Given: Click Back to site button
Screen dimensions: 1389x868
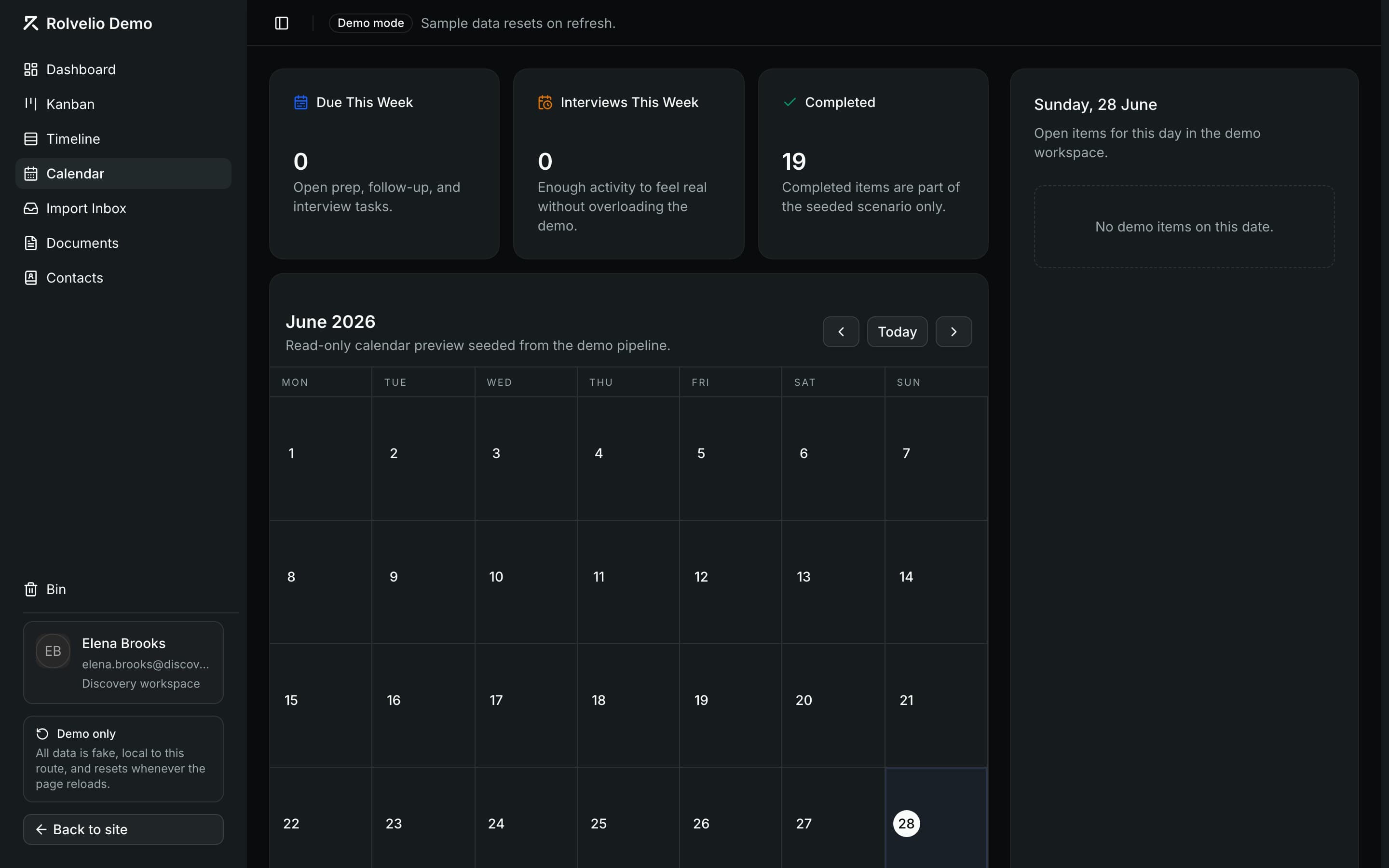Looking at the screenshot, I should (123, 829).
